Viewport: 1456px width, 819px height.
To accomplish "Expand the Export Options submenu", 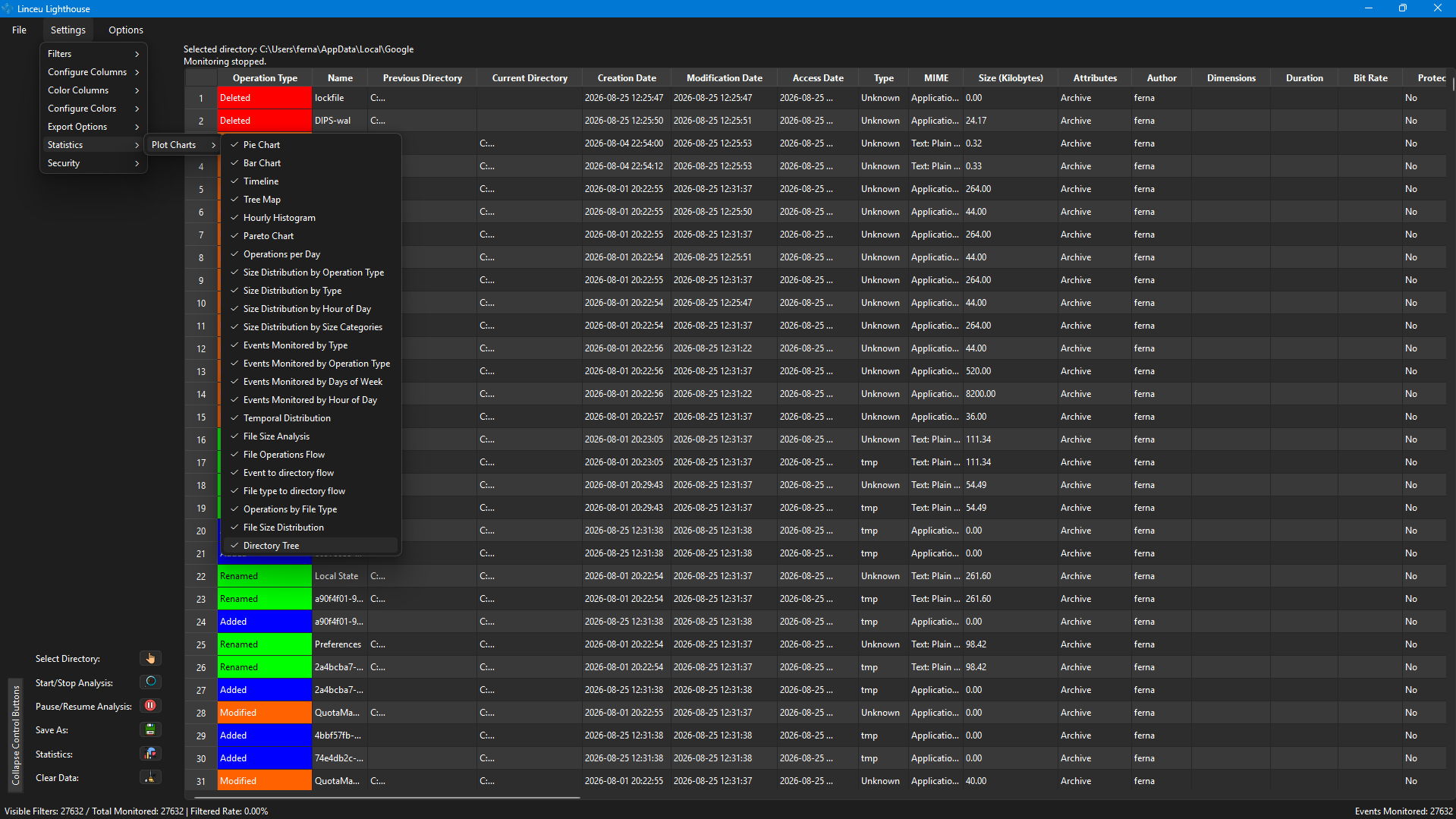I will coord(93,127).
